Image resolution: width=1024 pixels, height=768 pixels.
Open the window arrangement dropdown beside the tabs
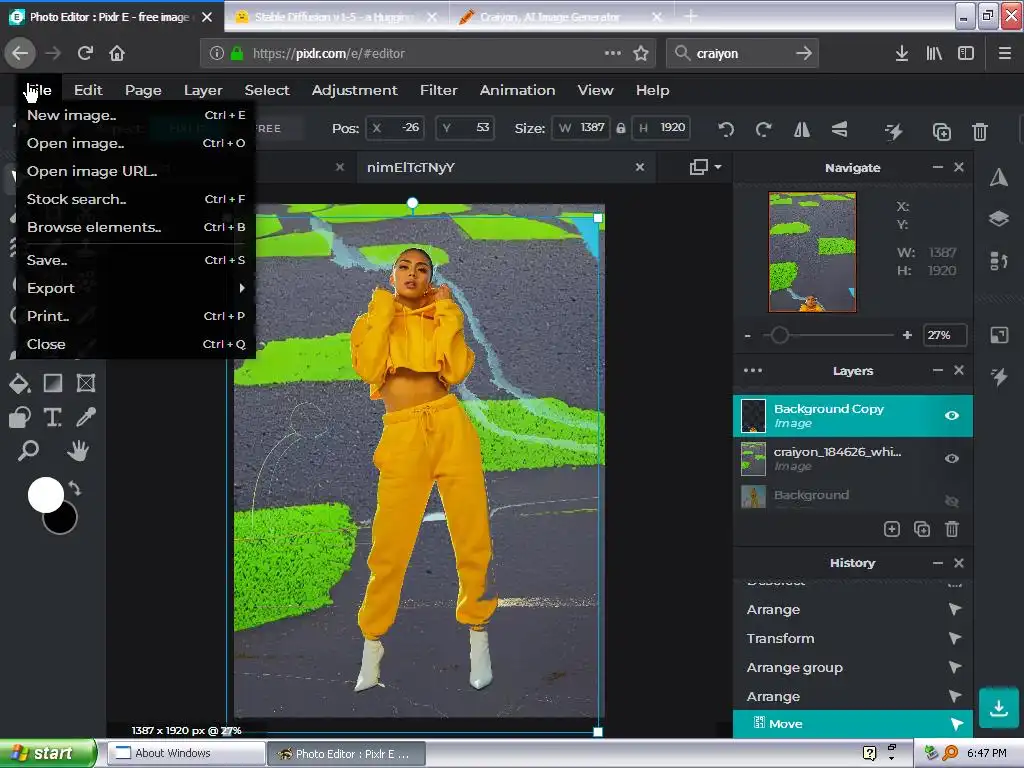[x=705, y=167]
